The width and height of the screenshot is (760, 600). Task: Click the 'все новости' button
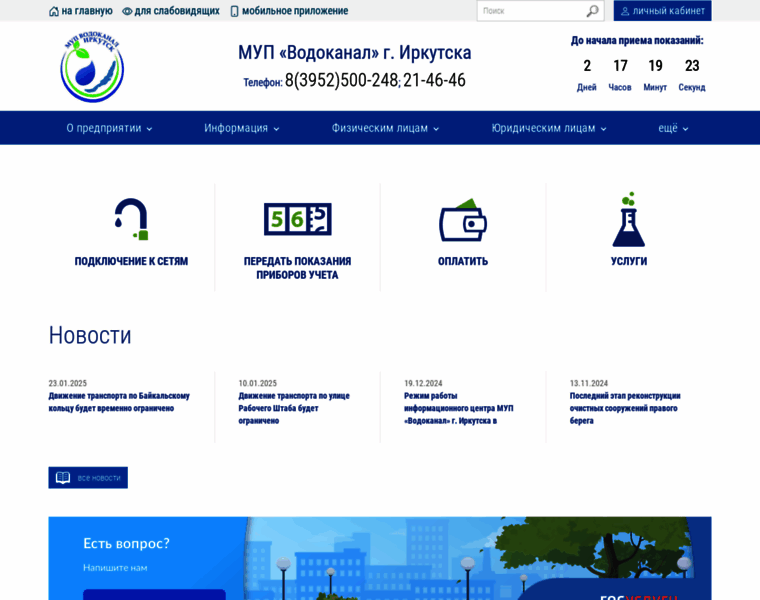pyautogui.click(x=88, y=478)
